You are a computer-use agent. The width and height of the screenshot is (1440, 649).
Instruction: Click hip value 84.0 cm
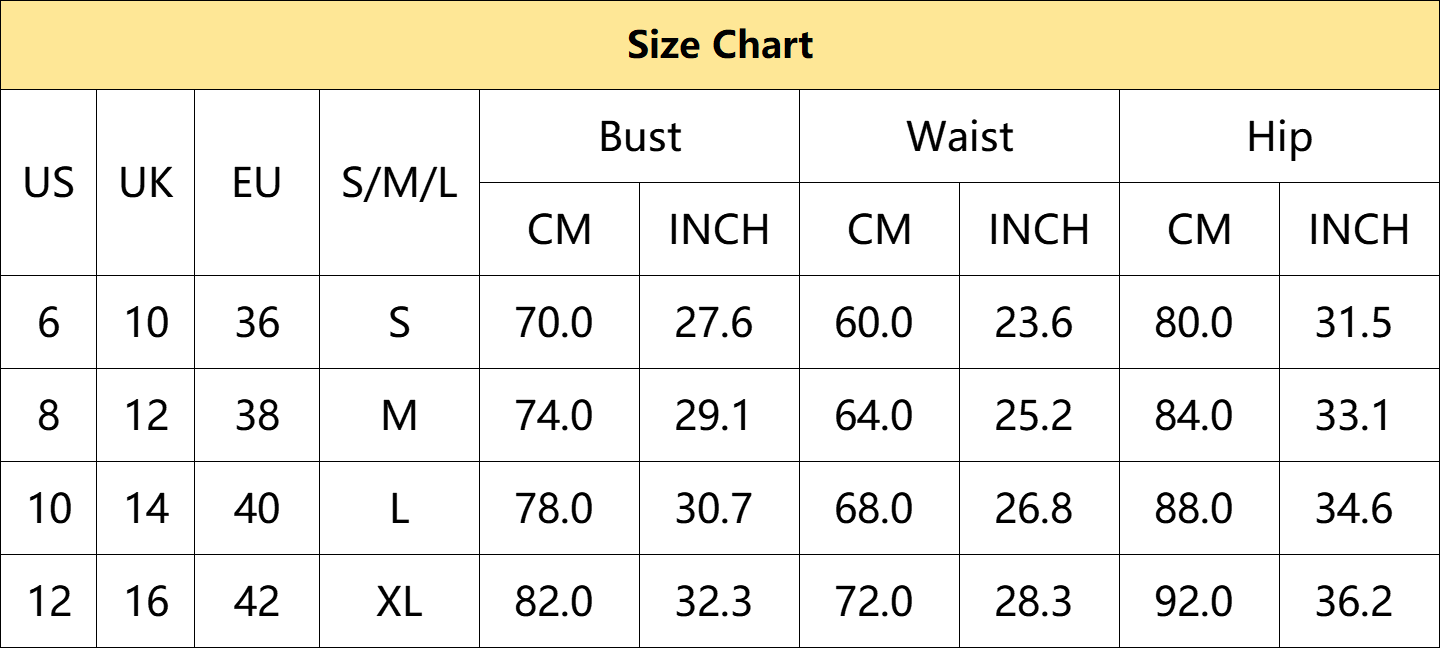point(1194,415)
